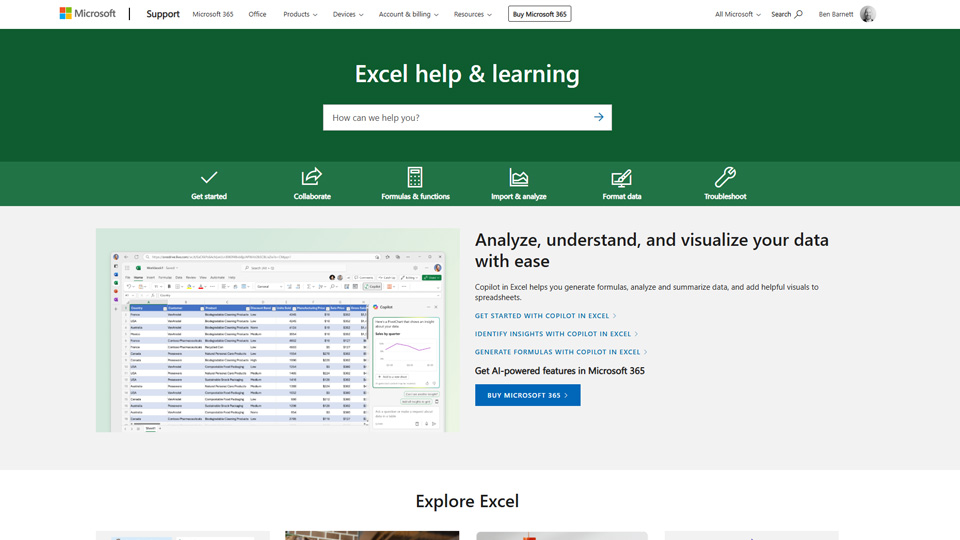Open Formulas & functions calculator icon
The width and height of the screenshot is (960, 540).
(415, 177)
